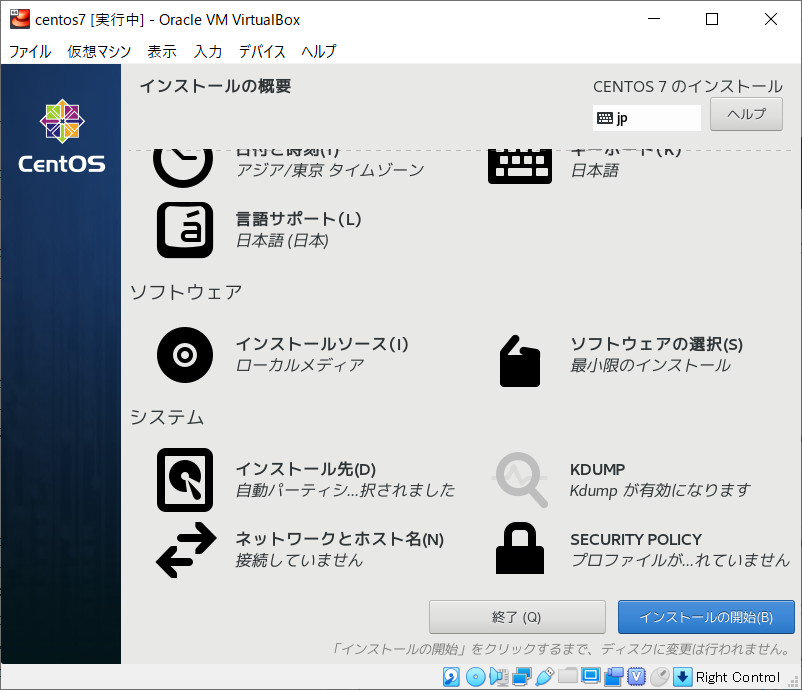Image resolution: width=802 pixels, height=690 pixels.
Task: Click the hard disk activity status icon
Action: click(452, 677)
